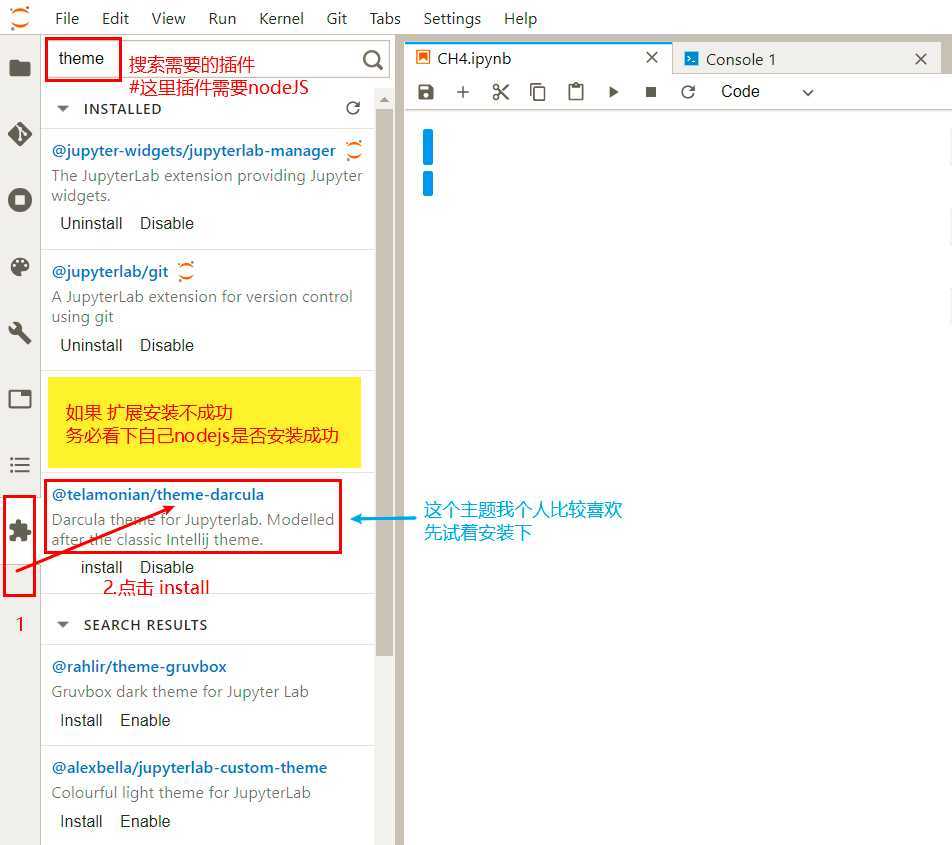
Task: Close the CH4.ipynb tab
Action: [x=652, y=57]
